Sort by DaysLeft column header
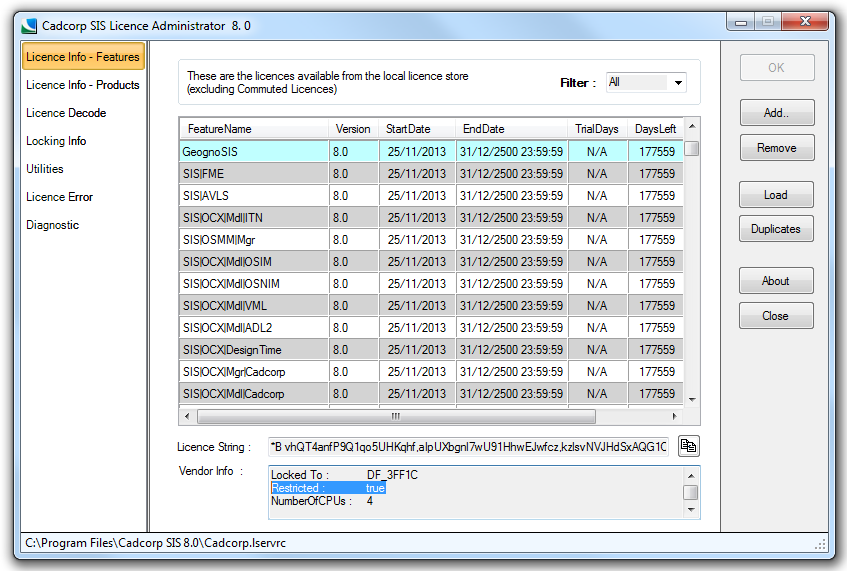The image size is (847, 571). click(655, 129)
